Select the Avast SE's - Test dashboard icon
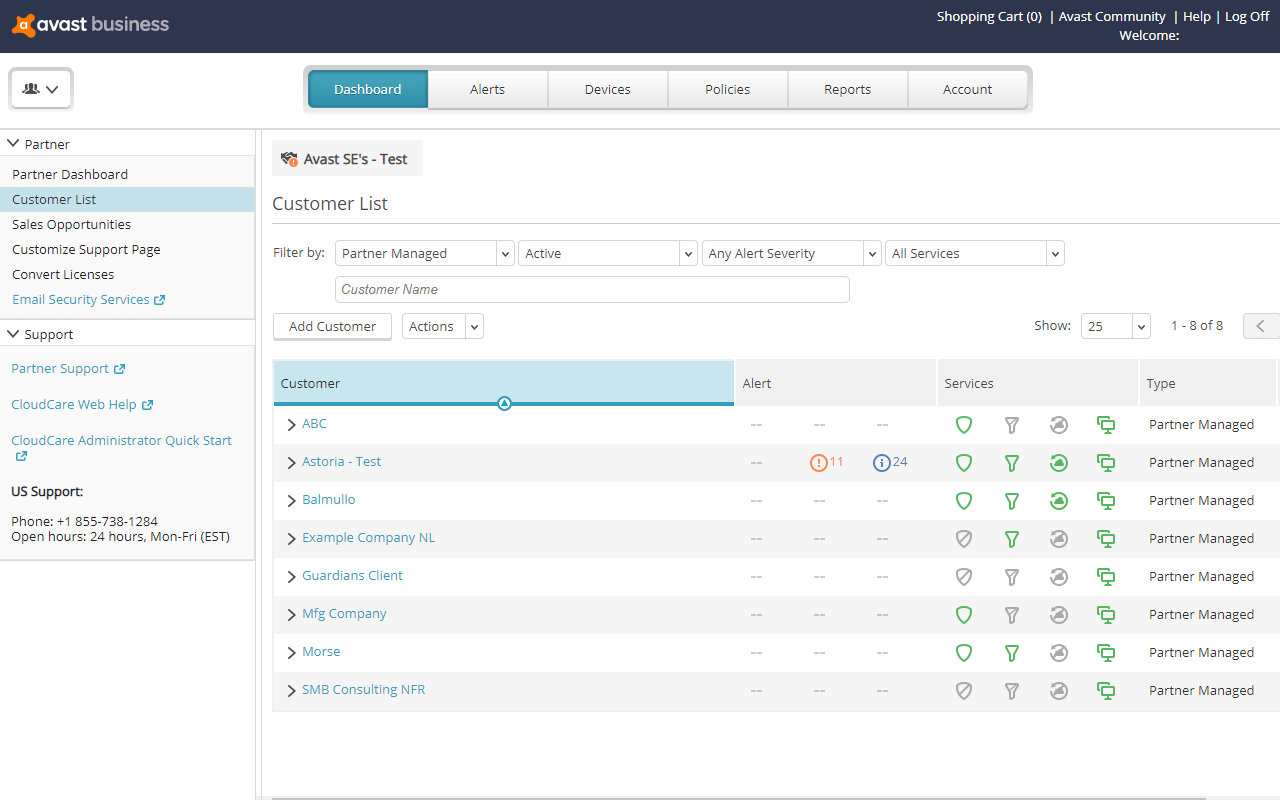1280x800 pixels. click(x=289, y=158)
